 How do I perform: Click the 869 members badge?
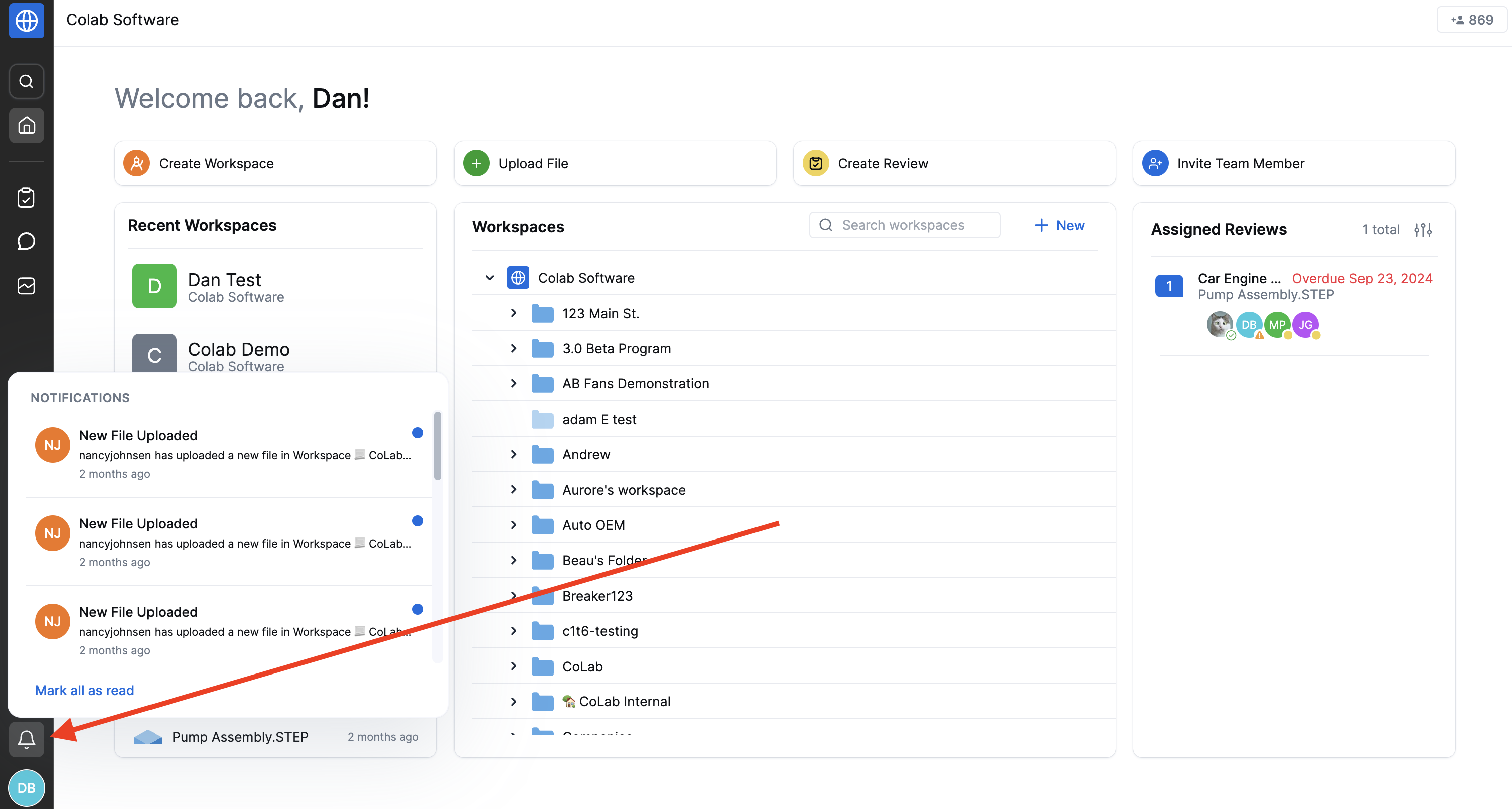[x=1471, y=20]
